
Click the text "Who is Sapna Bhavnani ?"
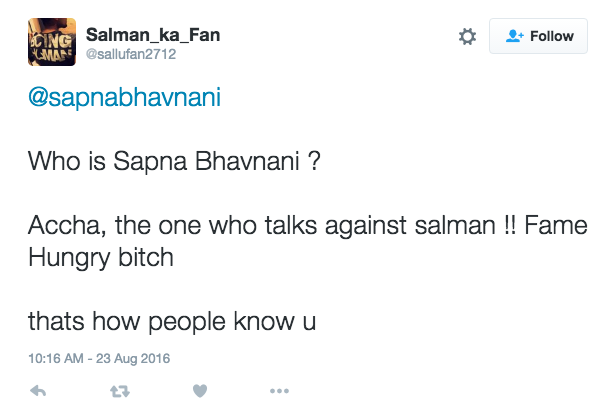point(173,161)
